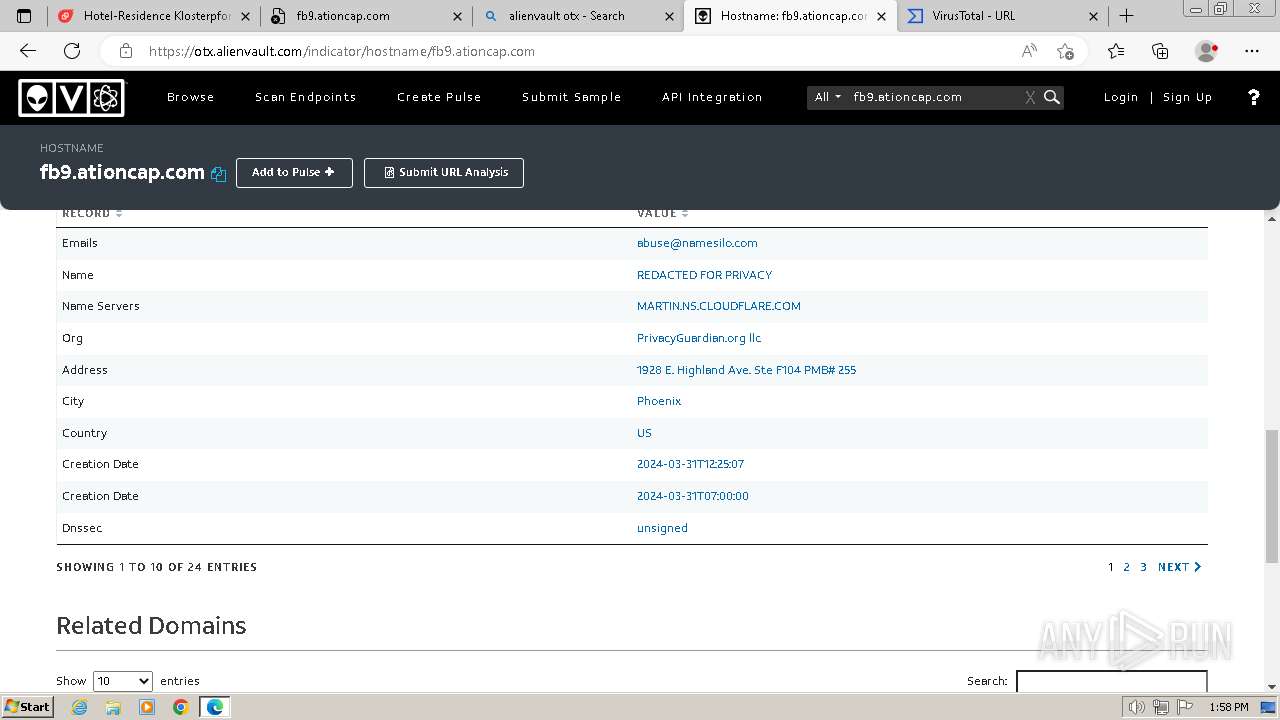The width and height of the screenshot is (1280, 720).
Task: Click the Sign Up link
Action: (1188, 97)
